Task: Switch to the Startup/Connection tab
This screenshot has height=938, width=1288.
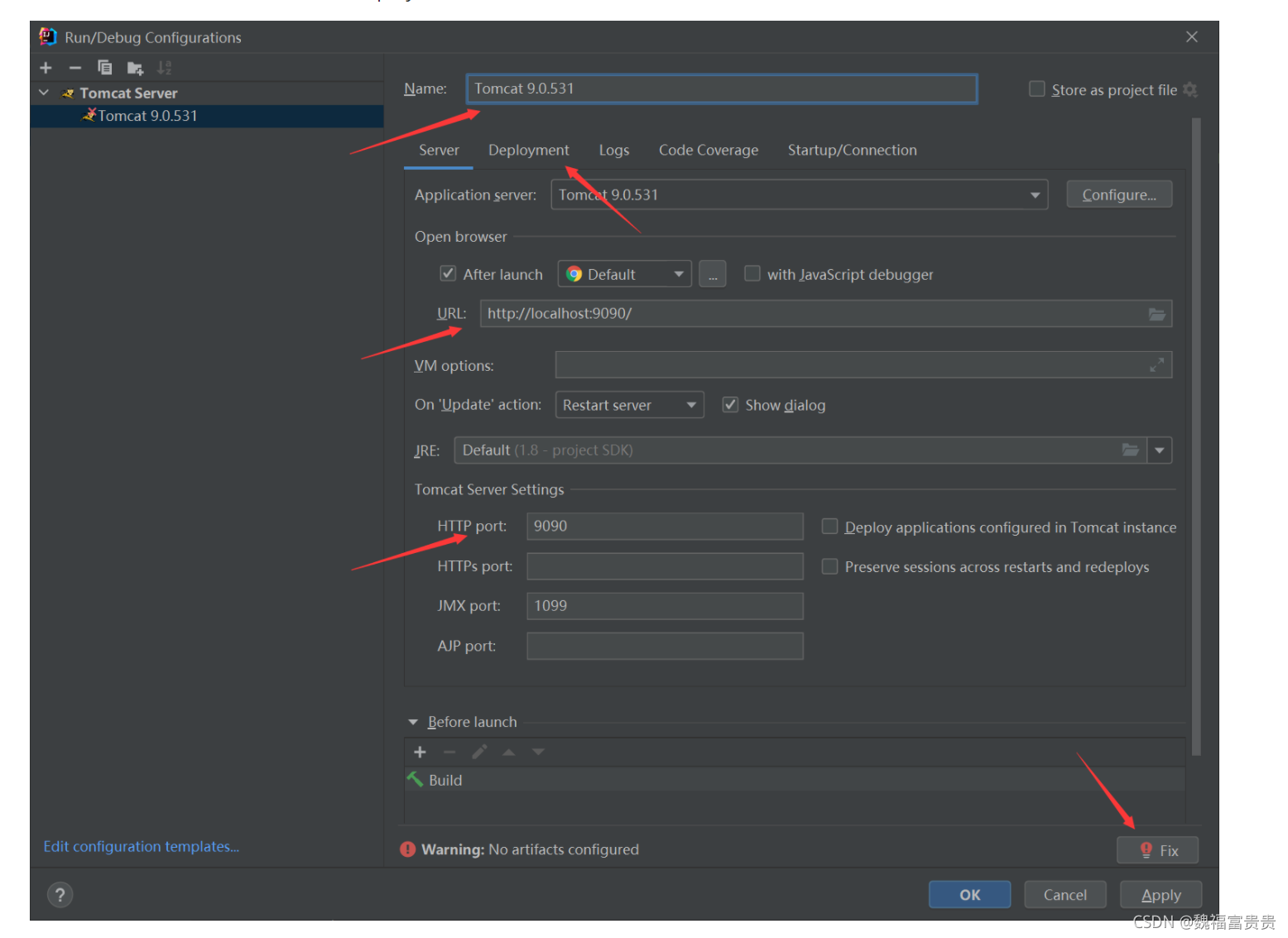Action: point(853,150)
